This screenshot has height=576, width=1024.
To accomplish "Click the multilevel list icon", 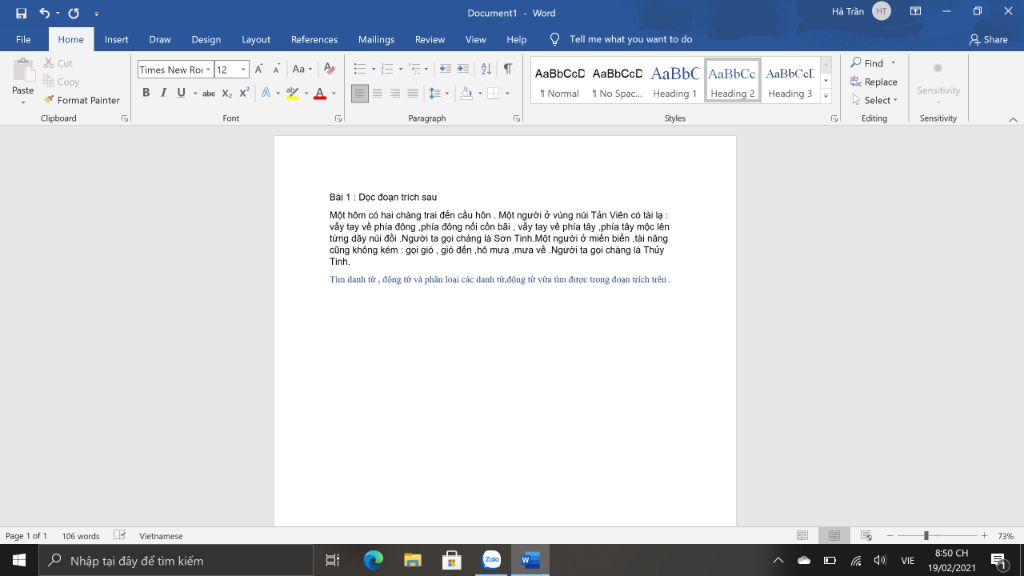I will pos(415,69).
